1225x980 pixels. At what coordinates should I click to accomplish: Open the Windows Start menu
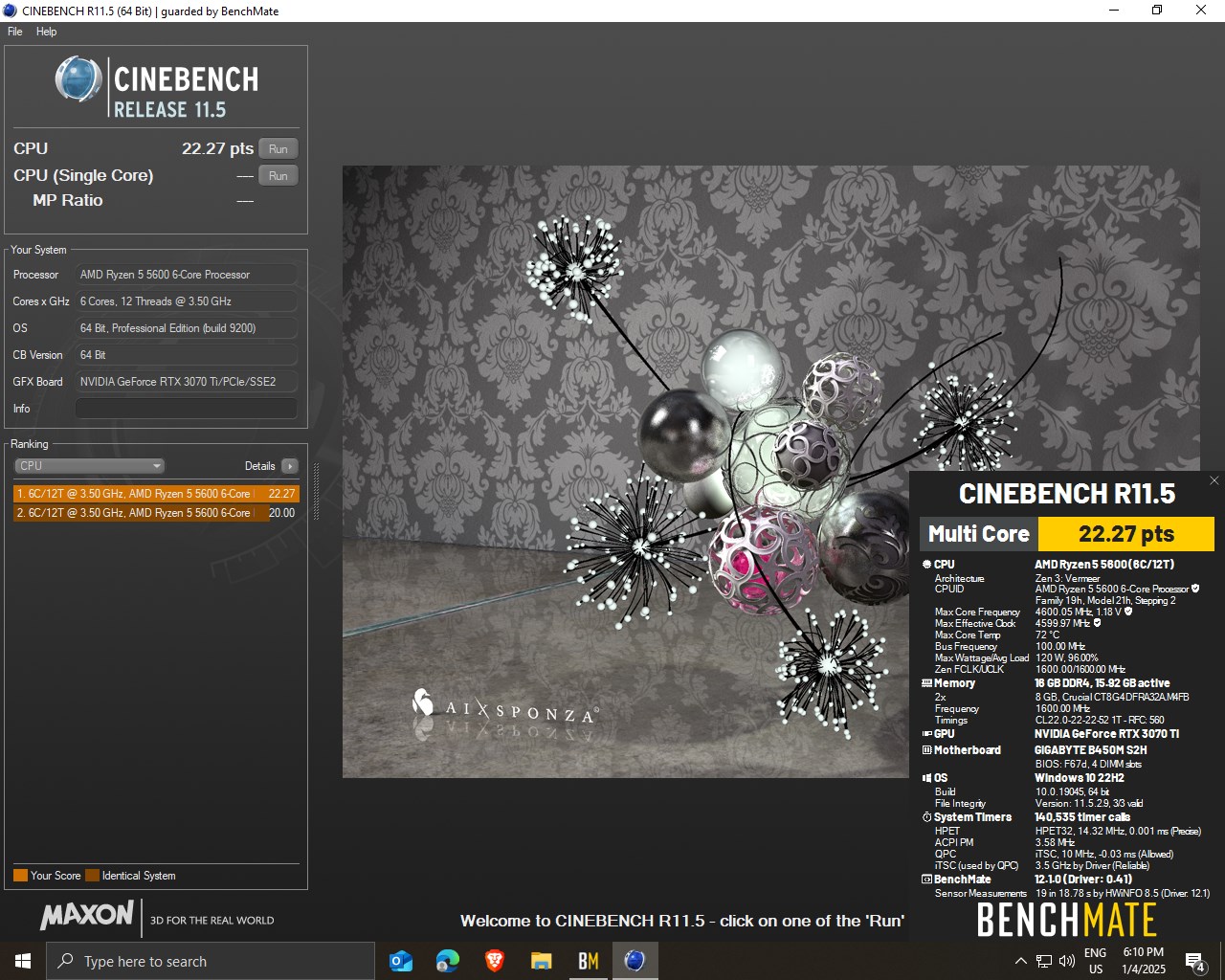[x=23, y=961]
